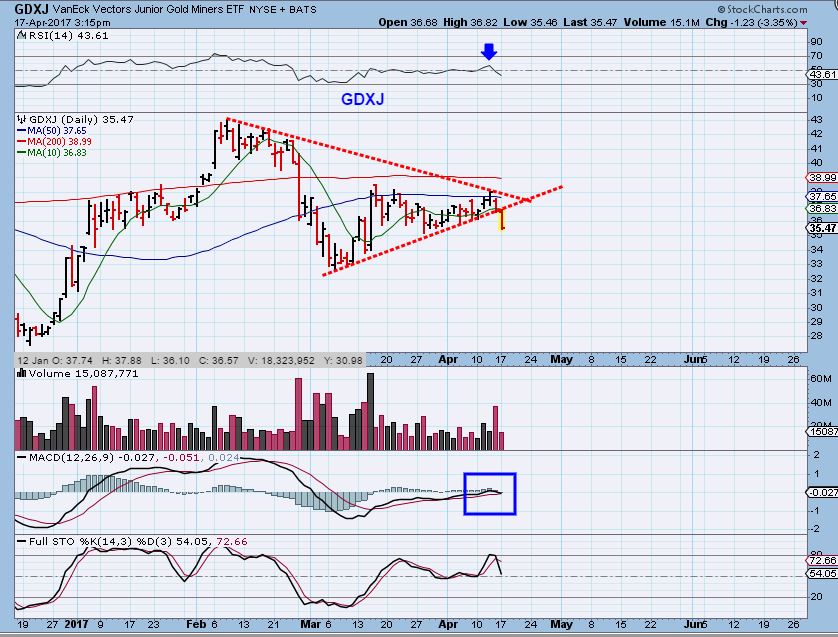Click the 'Mar' month label on date axis

311,624
